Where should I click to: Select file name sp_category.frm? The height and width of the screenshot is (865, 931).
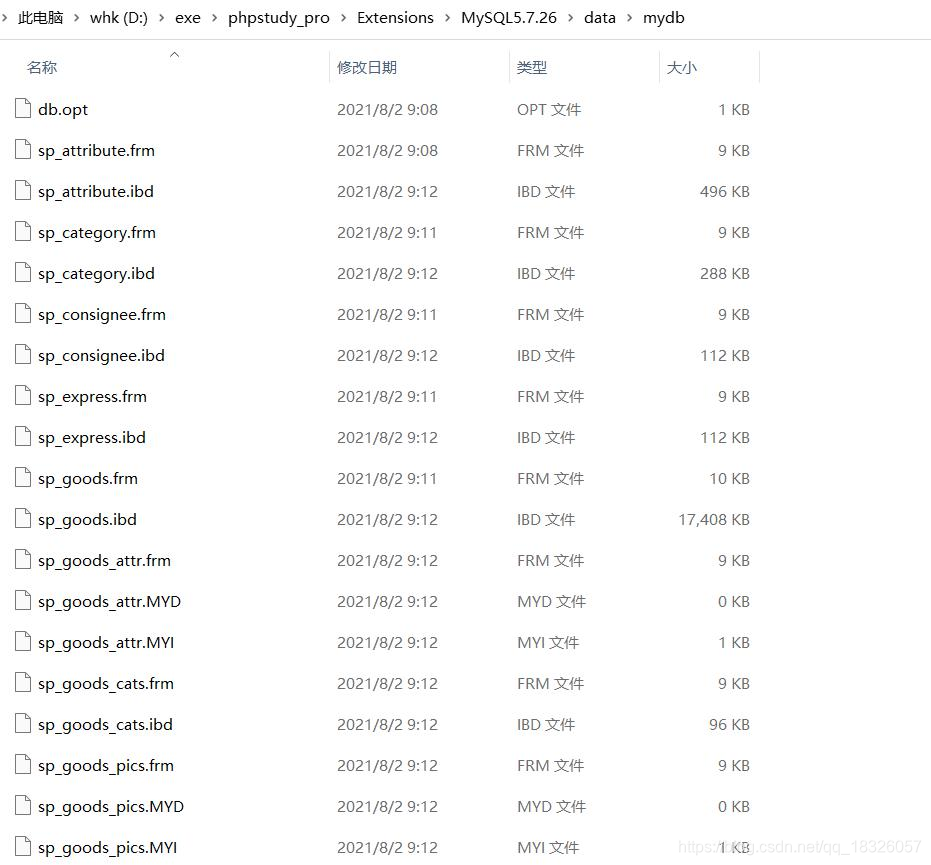click(97, 233)
